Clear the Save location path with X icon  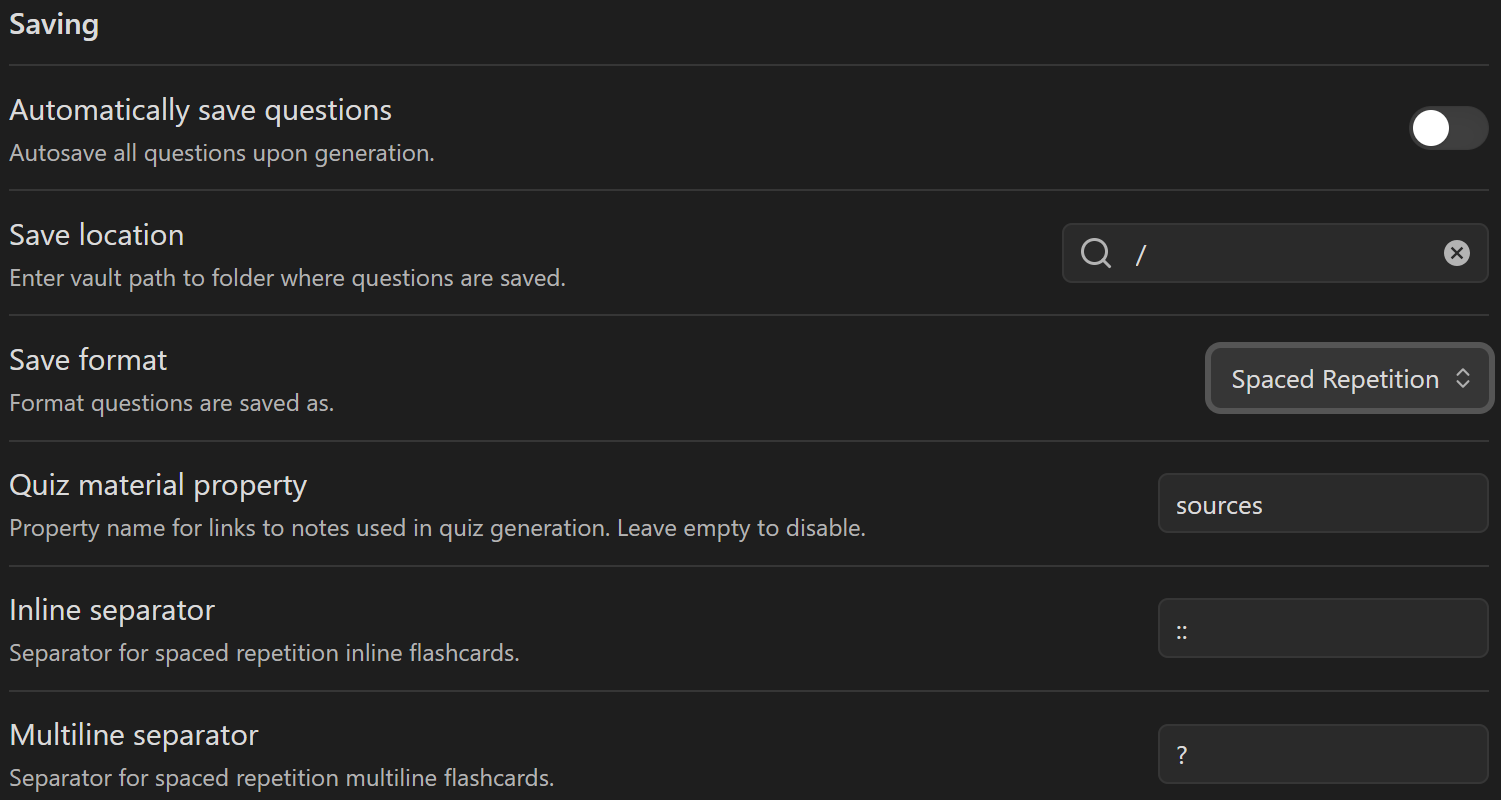click(x=1456, y=254)
